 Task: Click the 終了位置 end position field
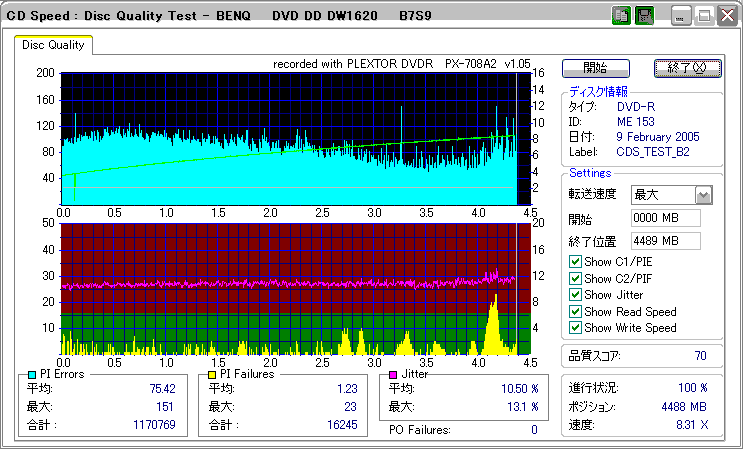tap(665, 241)
